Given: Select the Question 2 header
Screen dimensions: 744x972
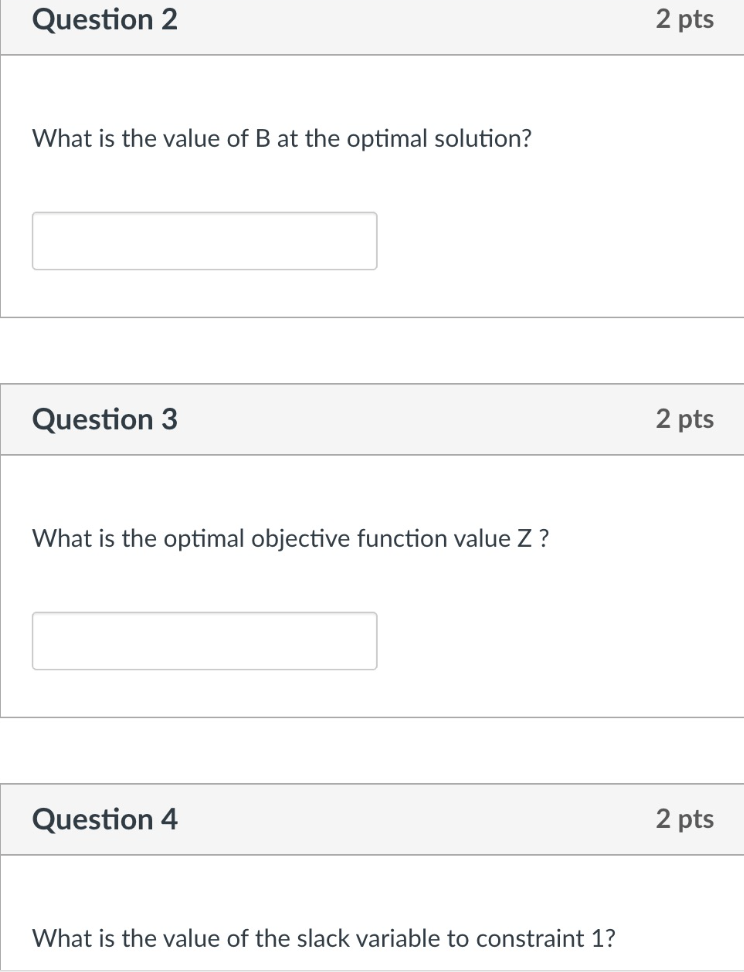Looking at the screenshot, I should [105, 20].
